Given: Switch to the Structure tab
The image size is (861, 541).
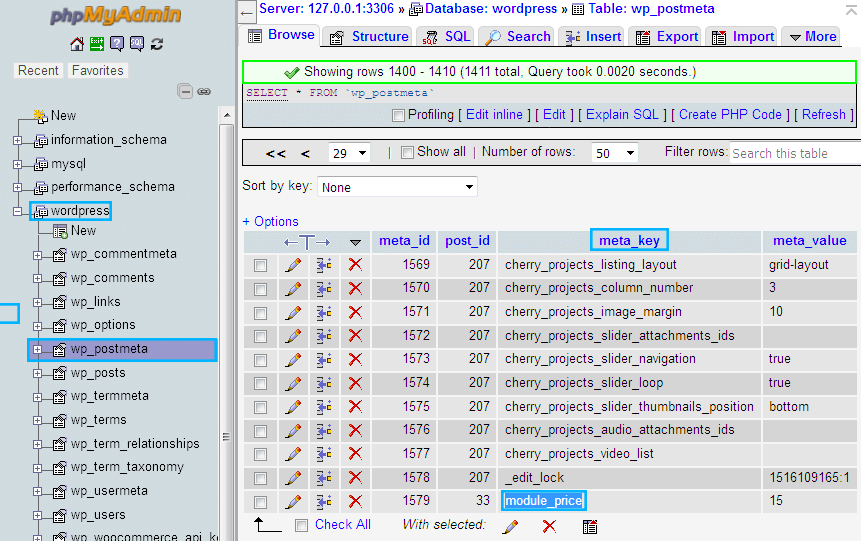Looking at the screenshot, I should [369, 37].
